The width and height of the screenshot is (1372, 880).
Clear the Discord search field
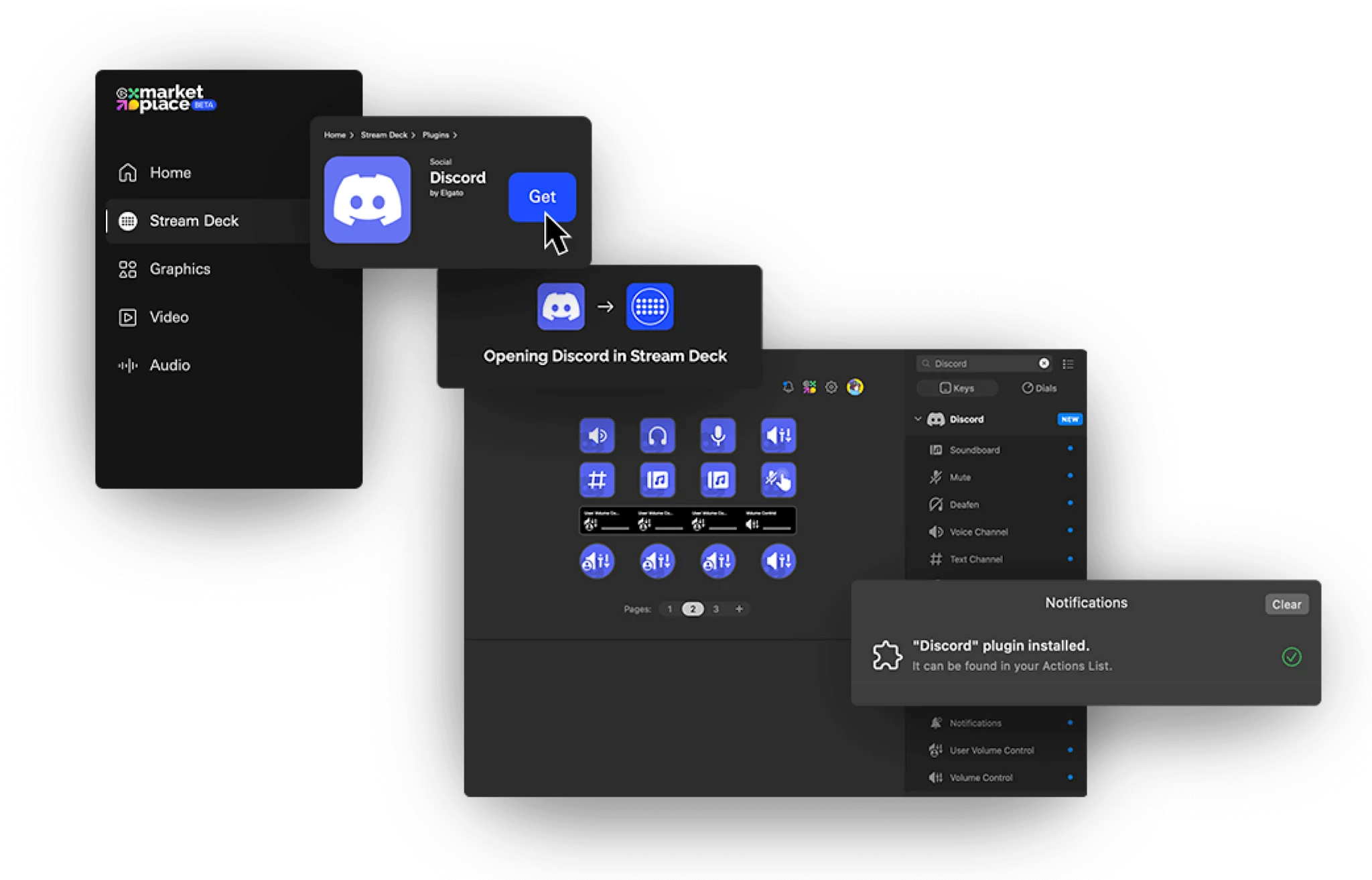point(1044,363)
